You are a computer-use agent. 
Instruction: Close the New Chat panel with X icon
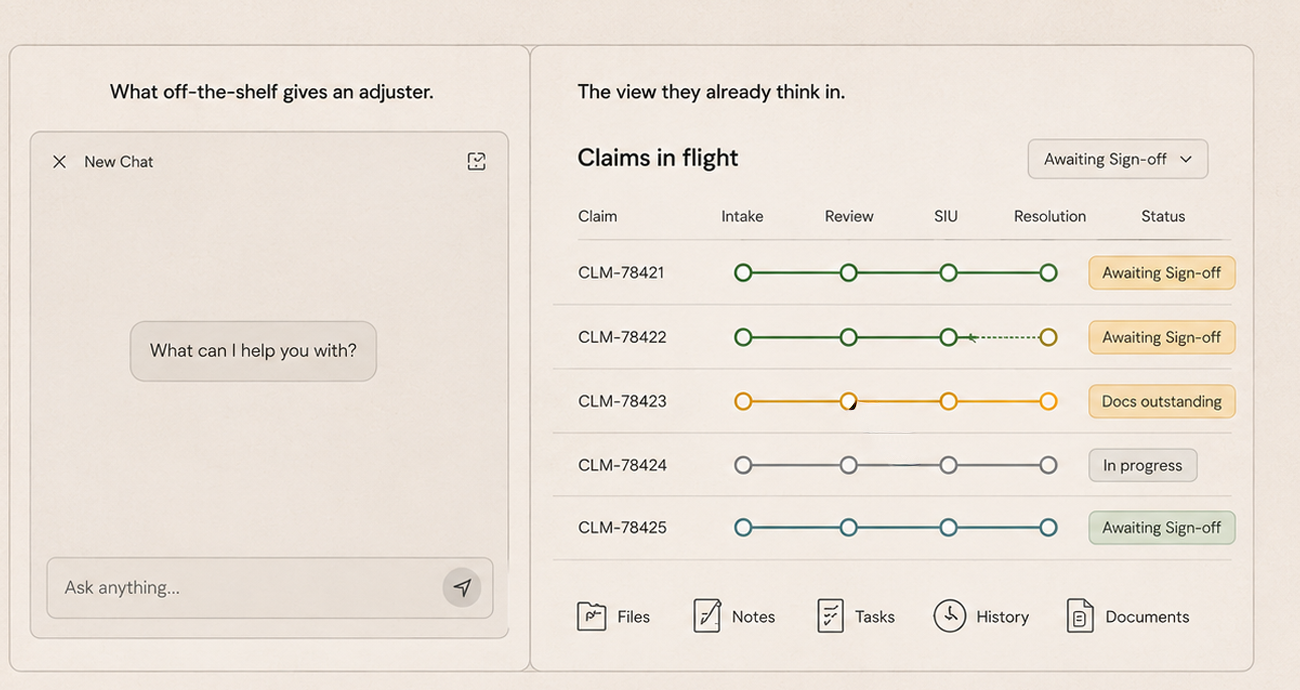click(x=60, y=162)
